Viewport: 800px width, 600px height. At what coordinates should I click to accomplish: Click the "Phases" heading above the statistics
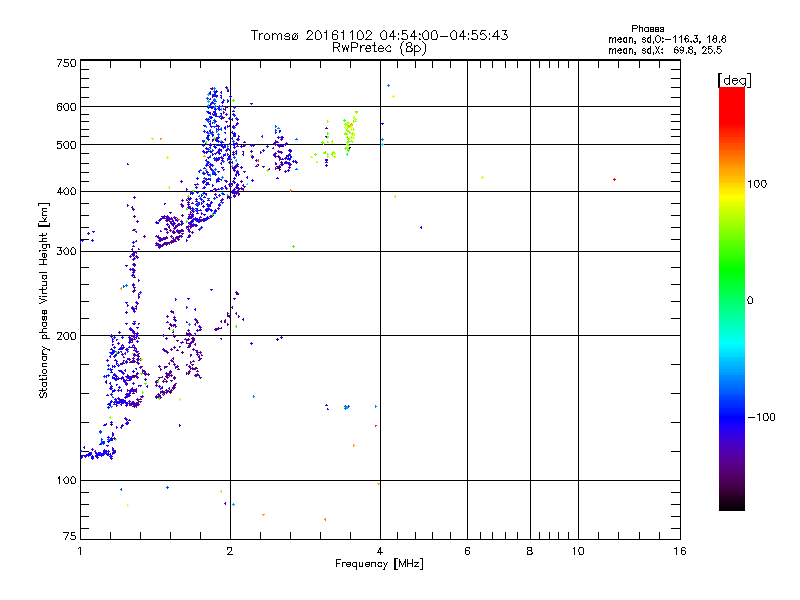coord(647,29)
